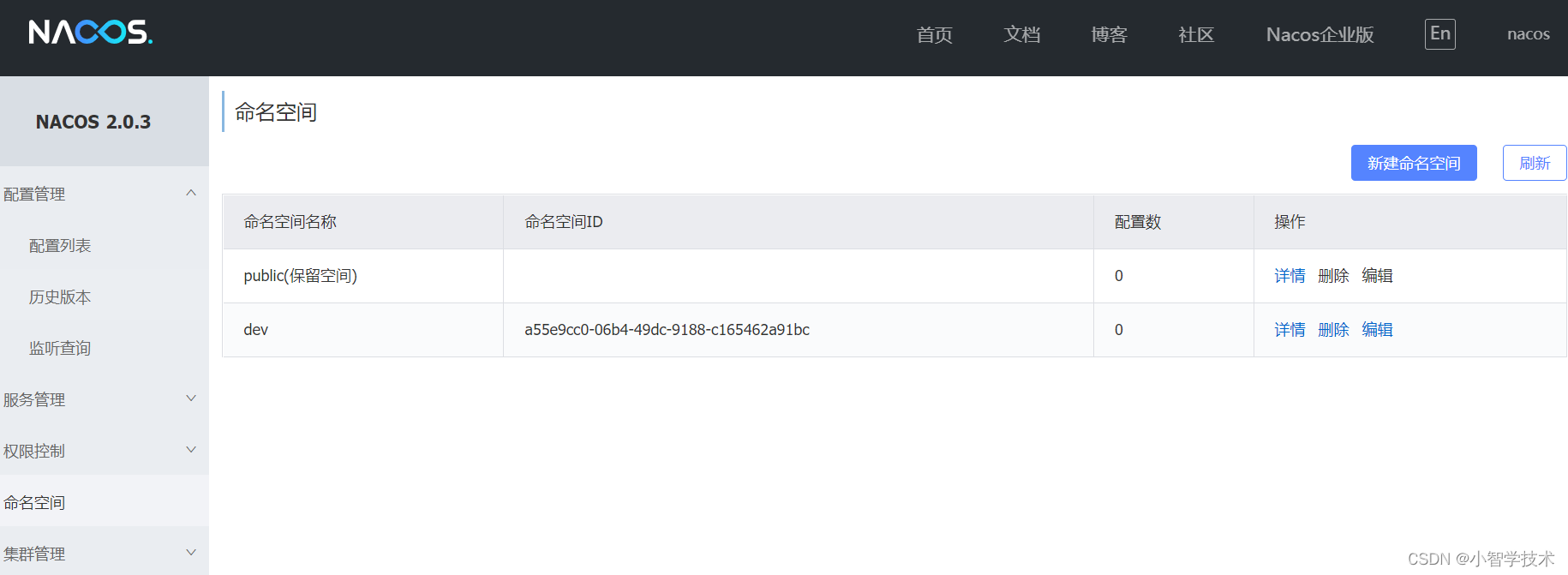Click the 操作 column header
The width and height of the screenshot is (1568, 575).
tap(1410, 222)
